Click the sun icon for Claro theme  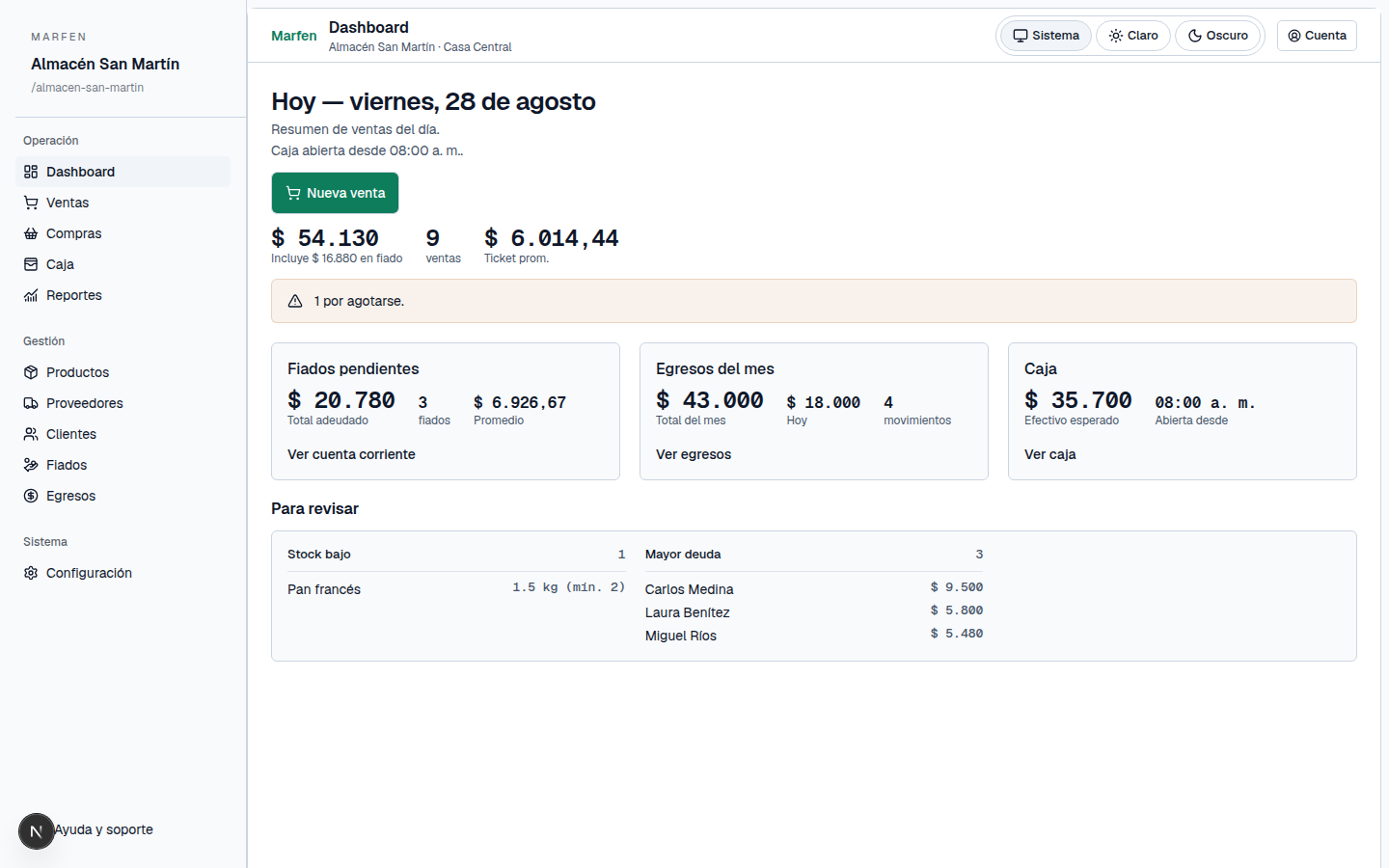click(x=1115, y=36)
